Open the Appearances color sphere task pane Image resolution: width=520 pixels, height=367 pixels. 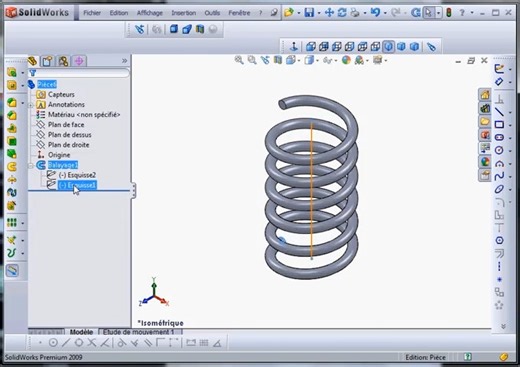coord(485,162)
